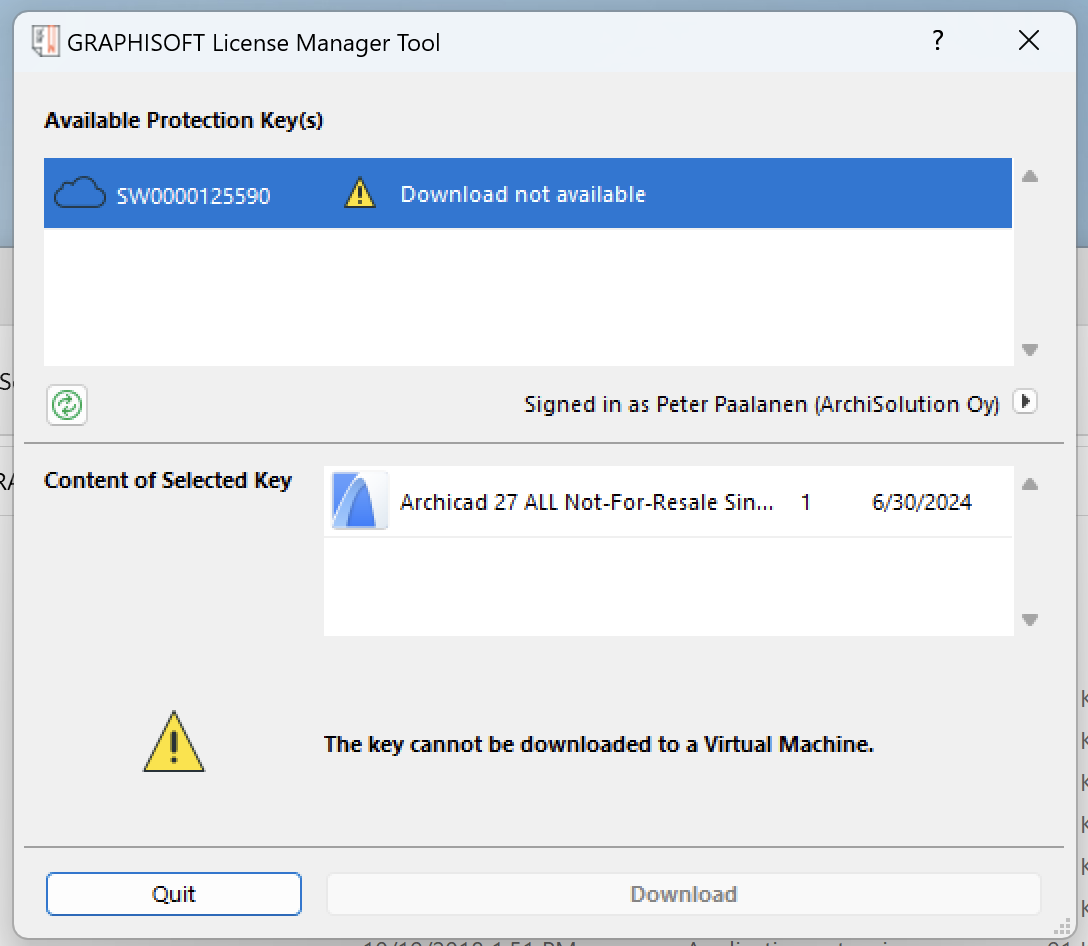
Task: Select protection key SW0000125590
Action: click(x=193, y=196)
